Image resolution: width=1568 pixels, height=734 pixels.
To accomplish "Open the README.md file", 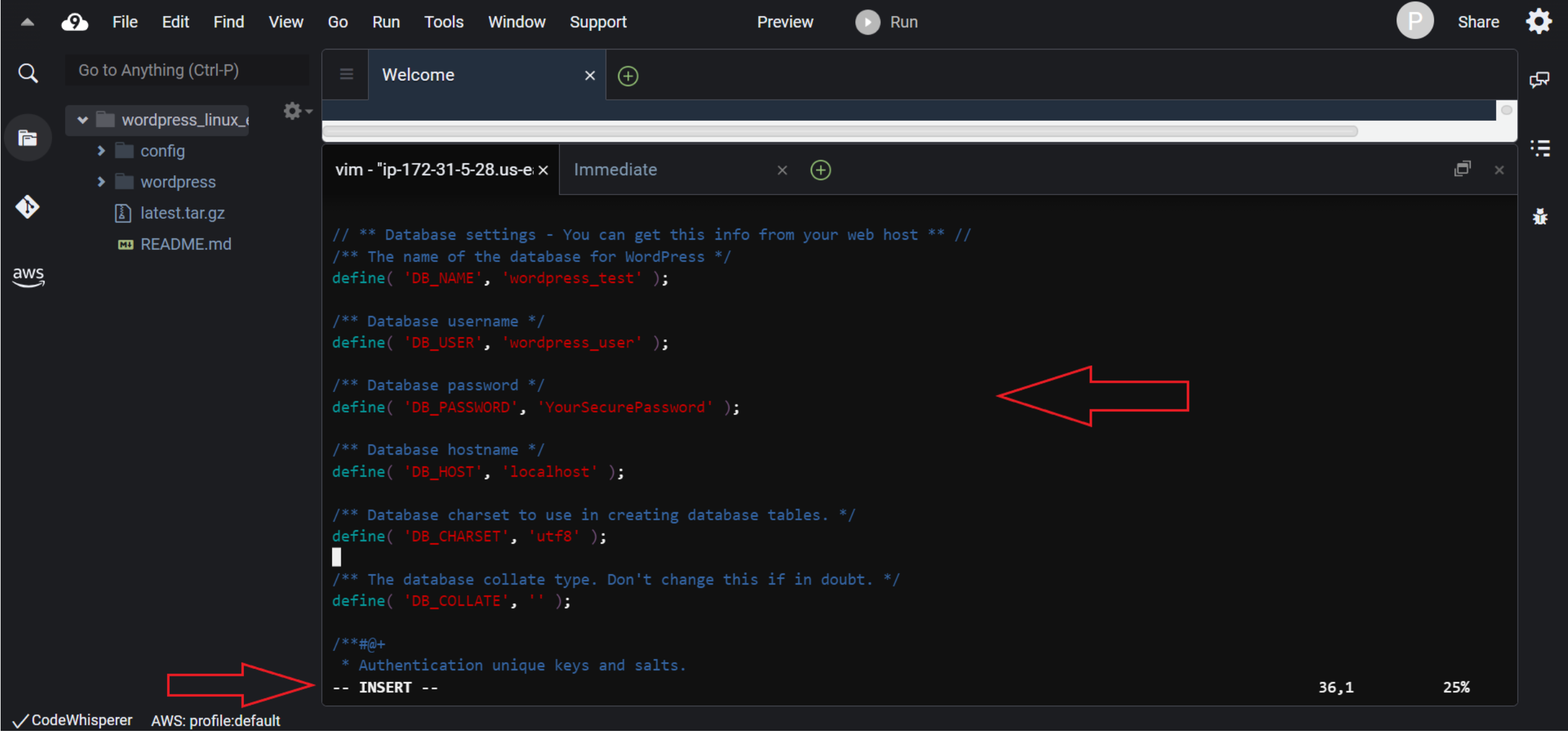I will tap(186, 244).
